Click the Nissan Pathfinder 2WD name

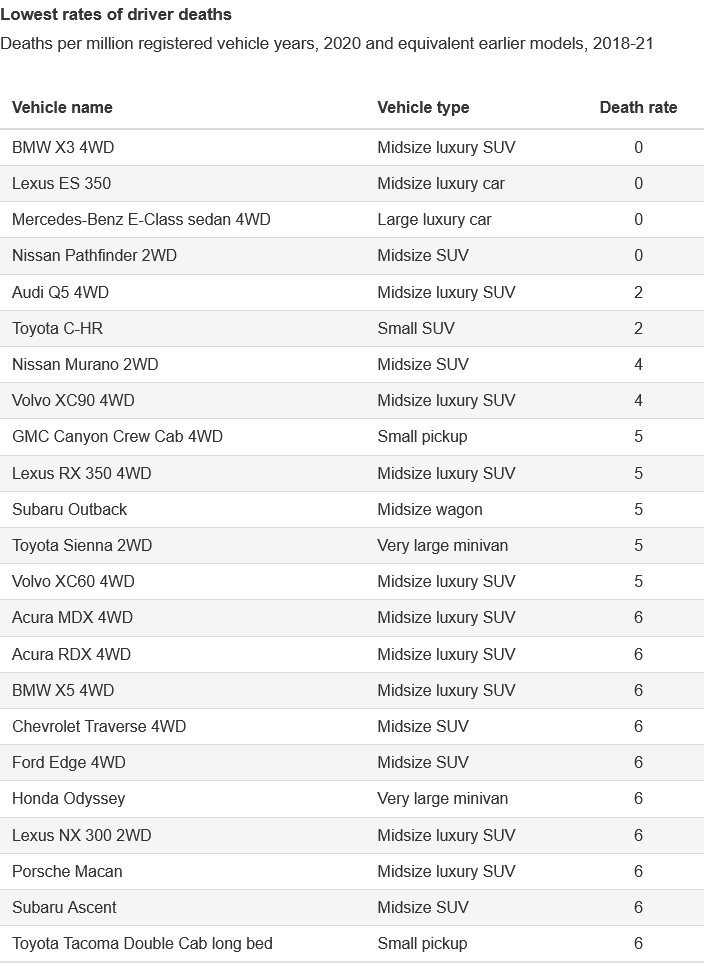click(x=94, y=255)
